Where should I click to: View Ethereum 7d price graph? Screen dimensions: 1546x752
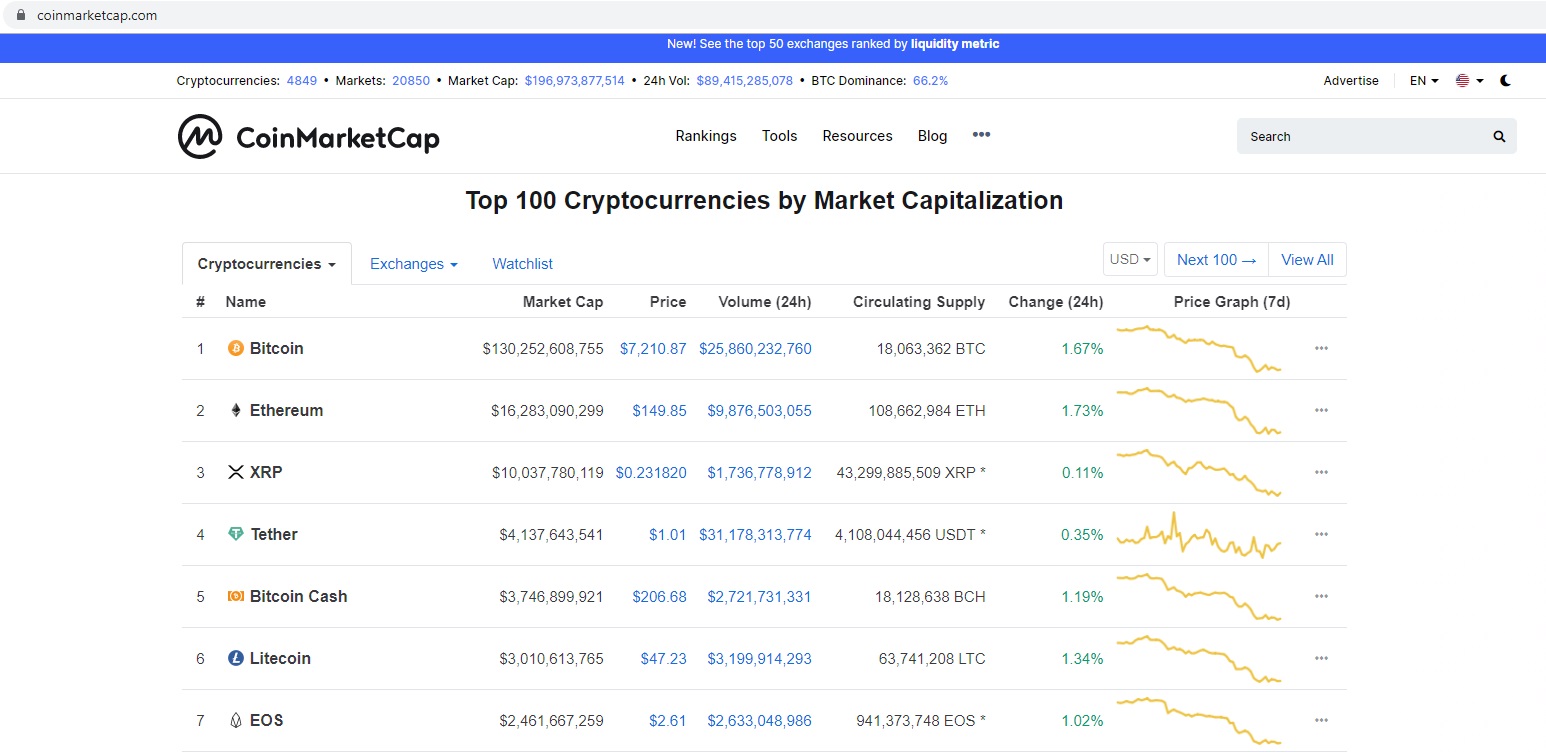pyautogui.click(x=1199, y=410)
